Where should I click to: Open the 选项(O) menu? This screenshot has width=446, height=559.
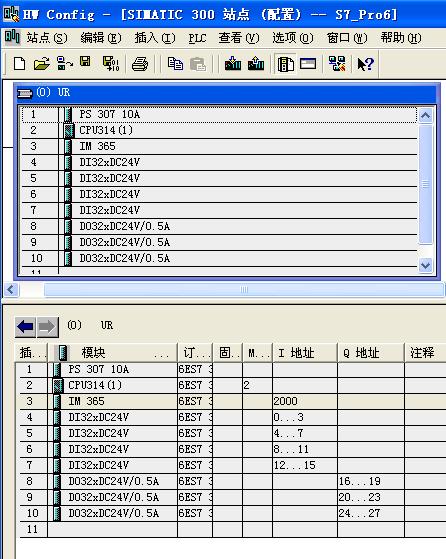pos(293,37)
